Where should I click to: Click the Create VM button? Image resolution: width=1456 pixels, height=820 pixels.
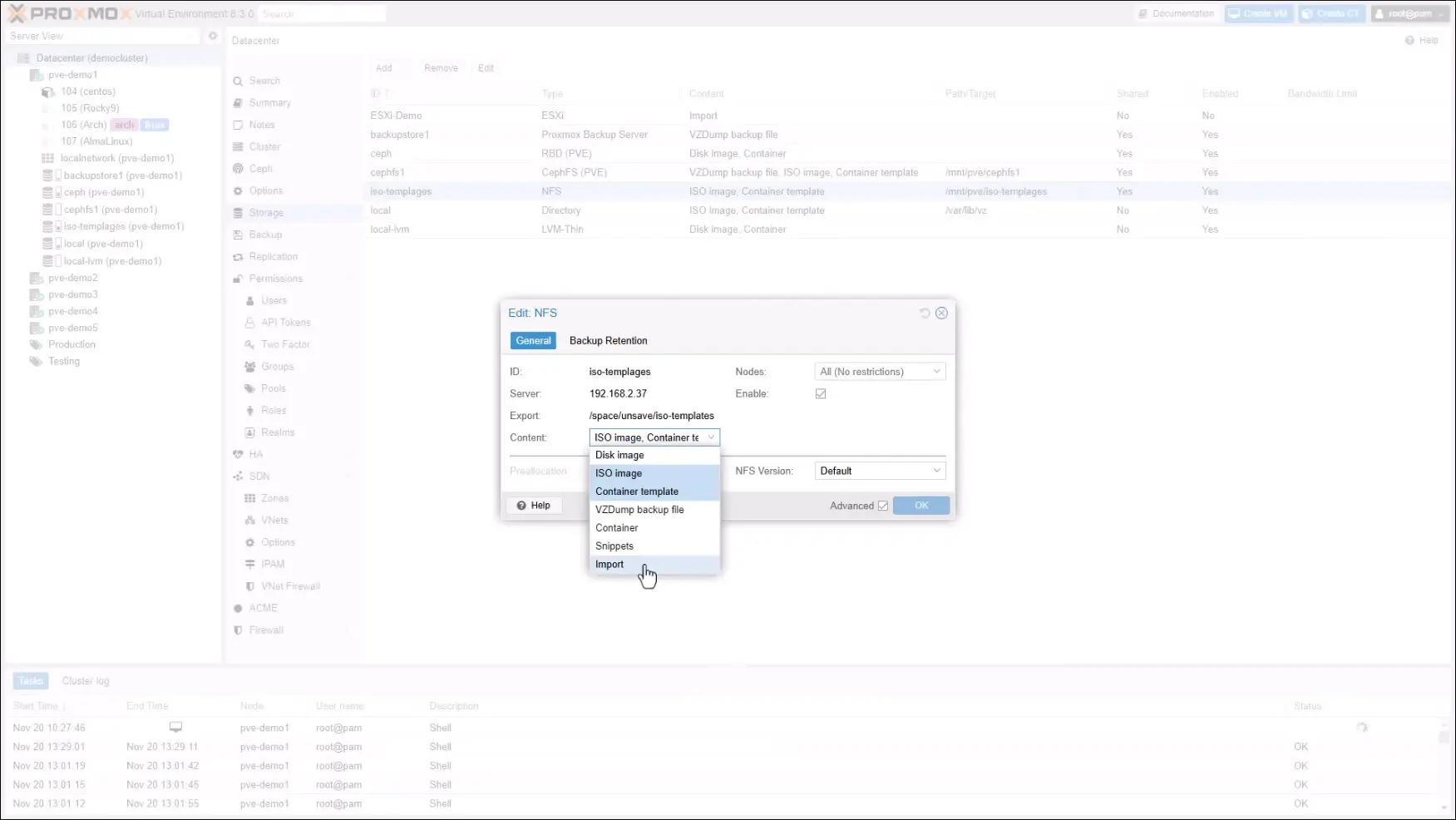point(1259,14)
